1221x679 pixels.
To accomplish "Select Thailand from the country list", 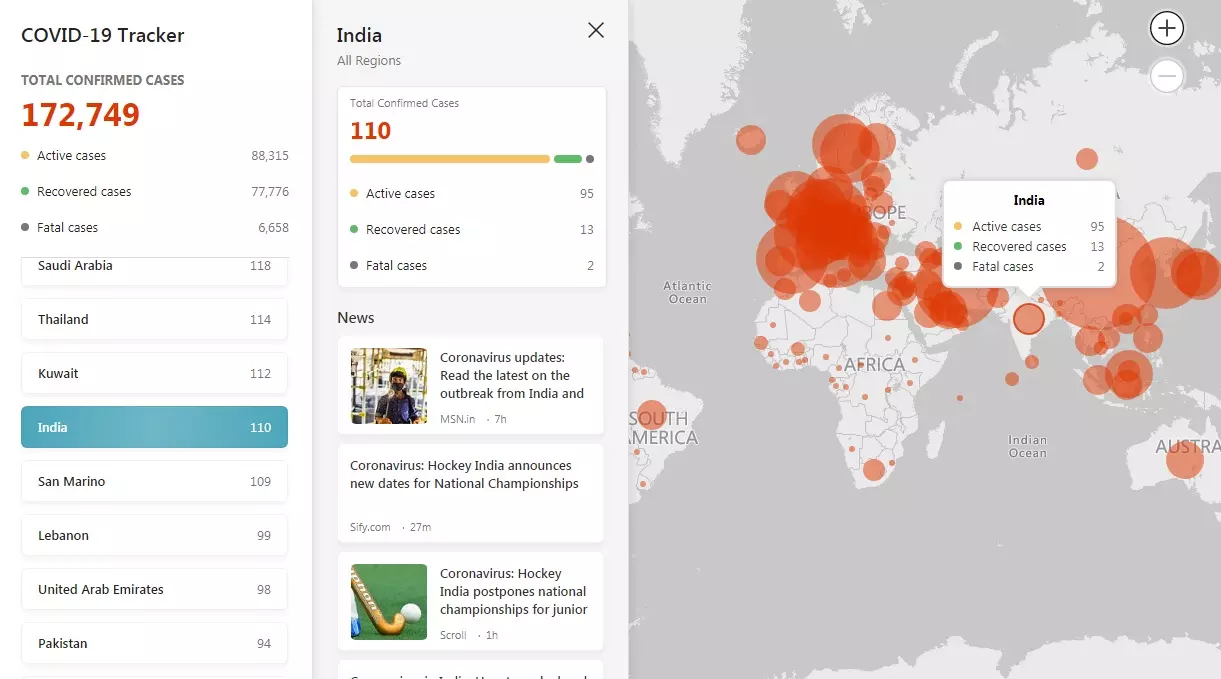I will click(154, 320).
